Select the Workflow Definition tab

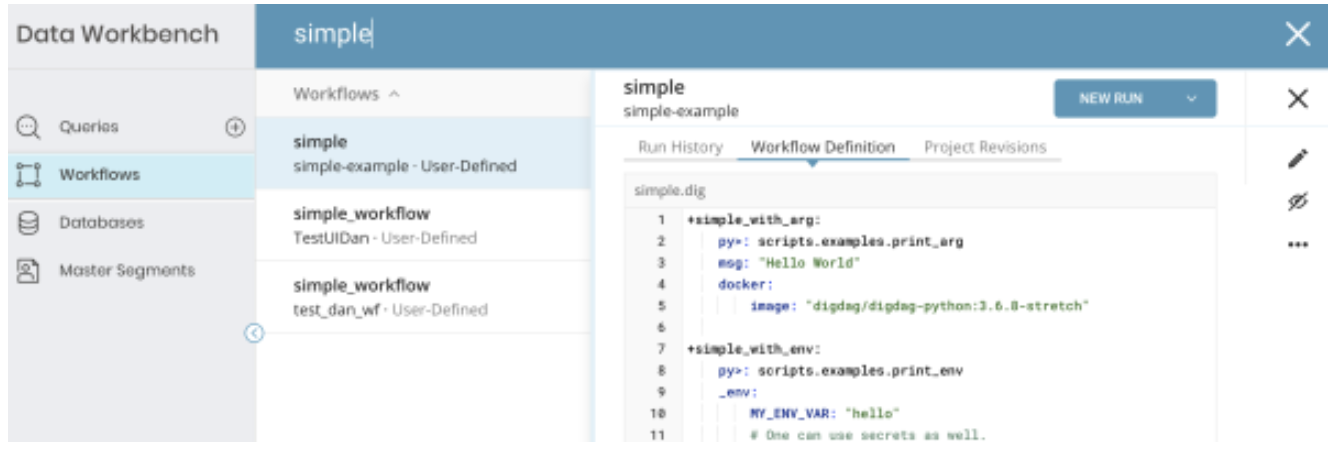tap(822, 147)
